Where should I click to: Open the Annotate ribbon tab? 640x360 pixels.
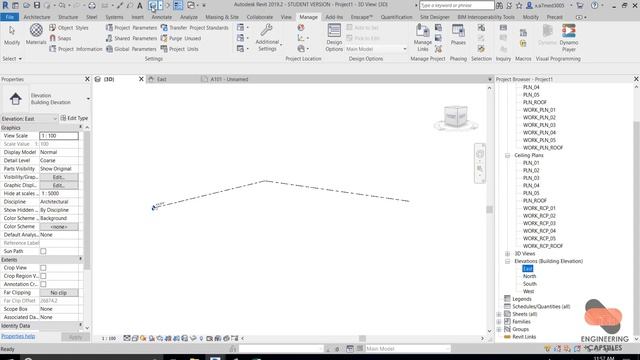tap(162, 17)
